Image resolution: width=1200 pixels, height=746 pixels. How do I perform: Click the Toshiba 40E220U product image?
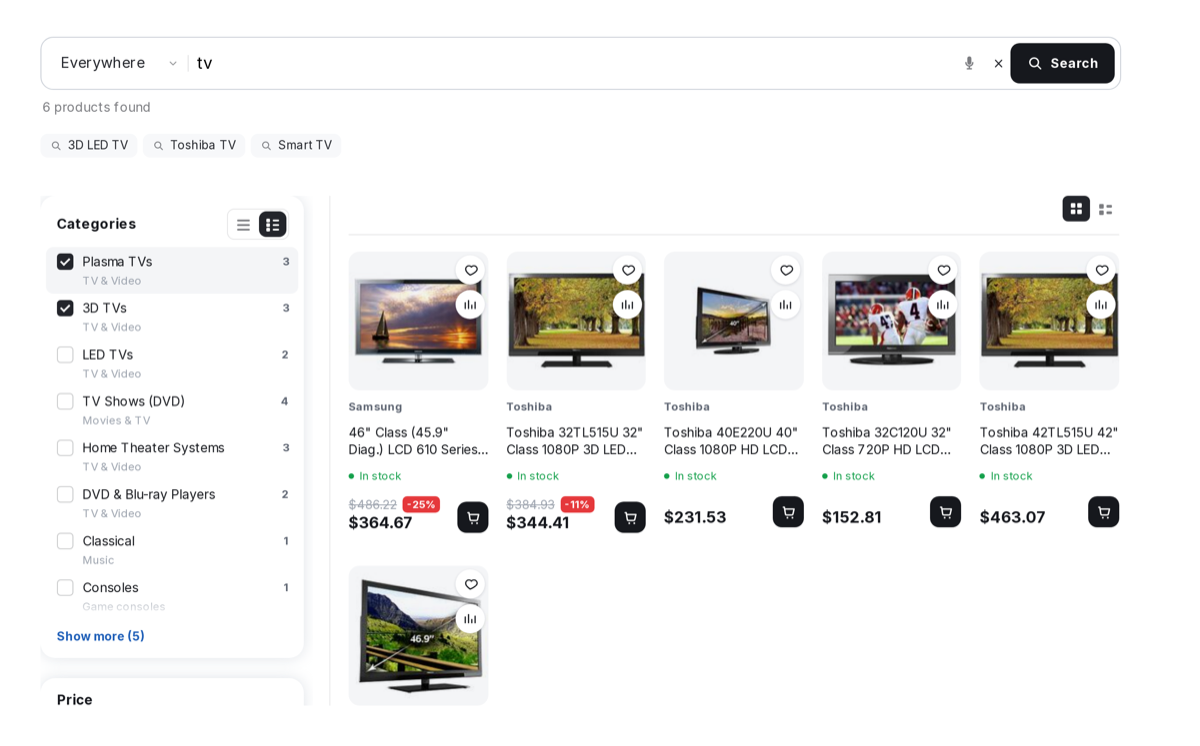tap(733, 321)
